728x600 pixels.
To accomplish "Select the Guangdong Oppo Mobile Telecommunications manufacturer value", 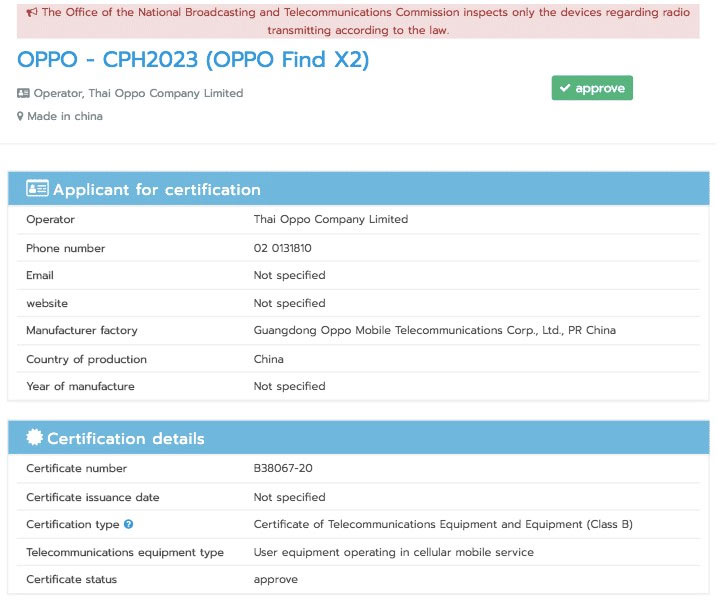I will click(435, 330).
